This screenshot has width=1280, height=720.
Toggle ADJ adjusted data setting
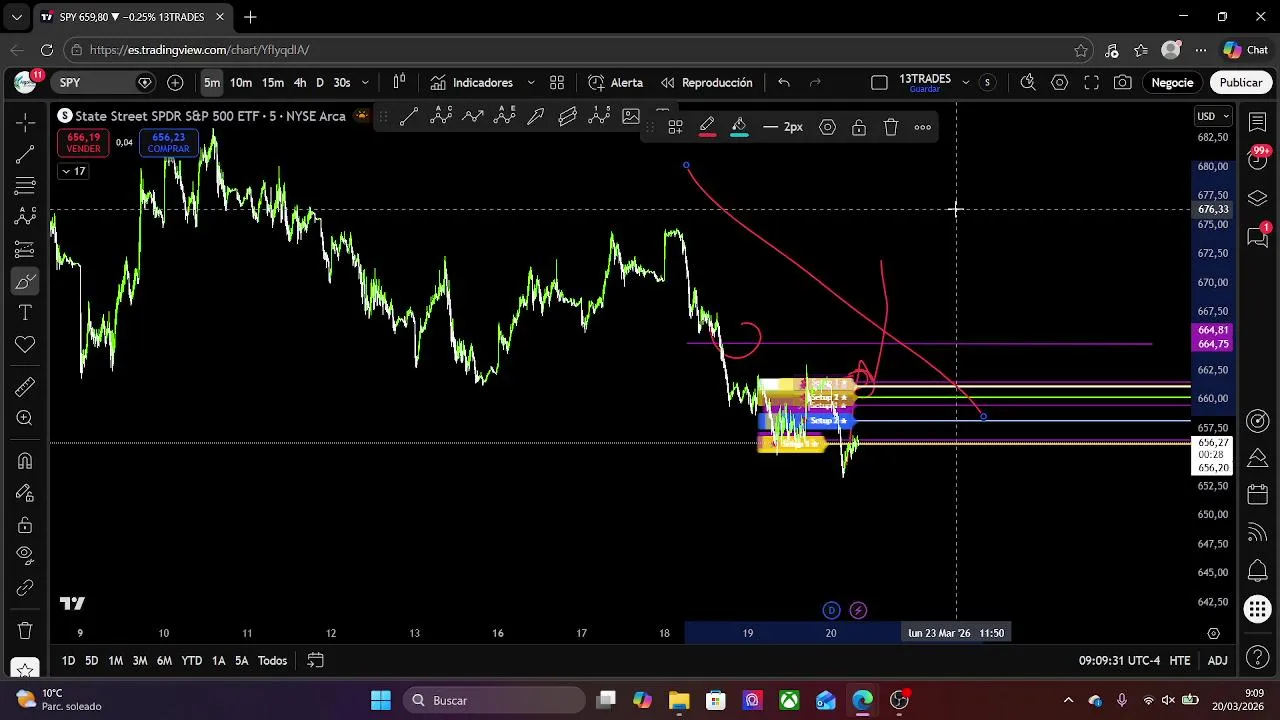click(x=1217, y=661)
